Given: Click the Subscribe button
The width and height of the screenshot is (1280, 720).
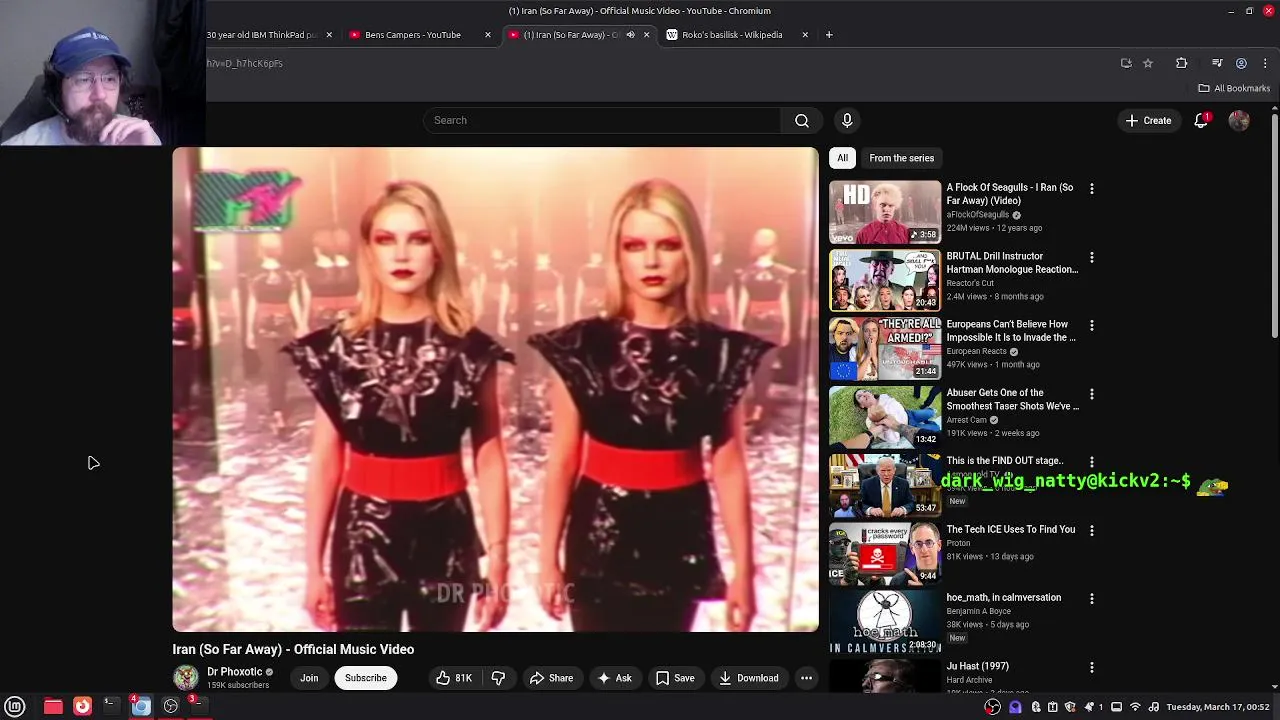Looking at the screenshot, I should [x=366, y=678].
